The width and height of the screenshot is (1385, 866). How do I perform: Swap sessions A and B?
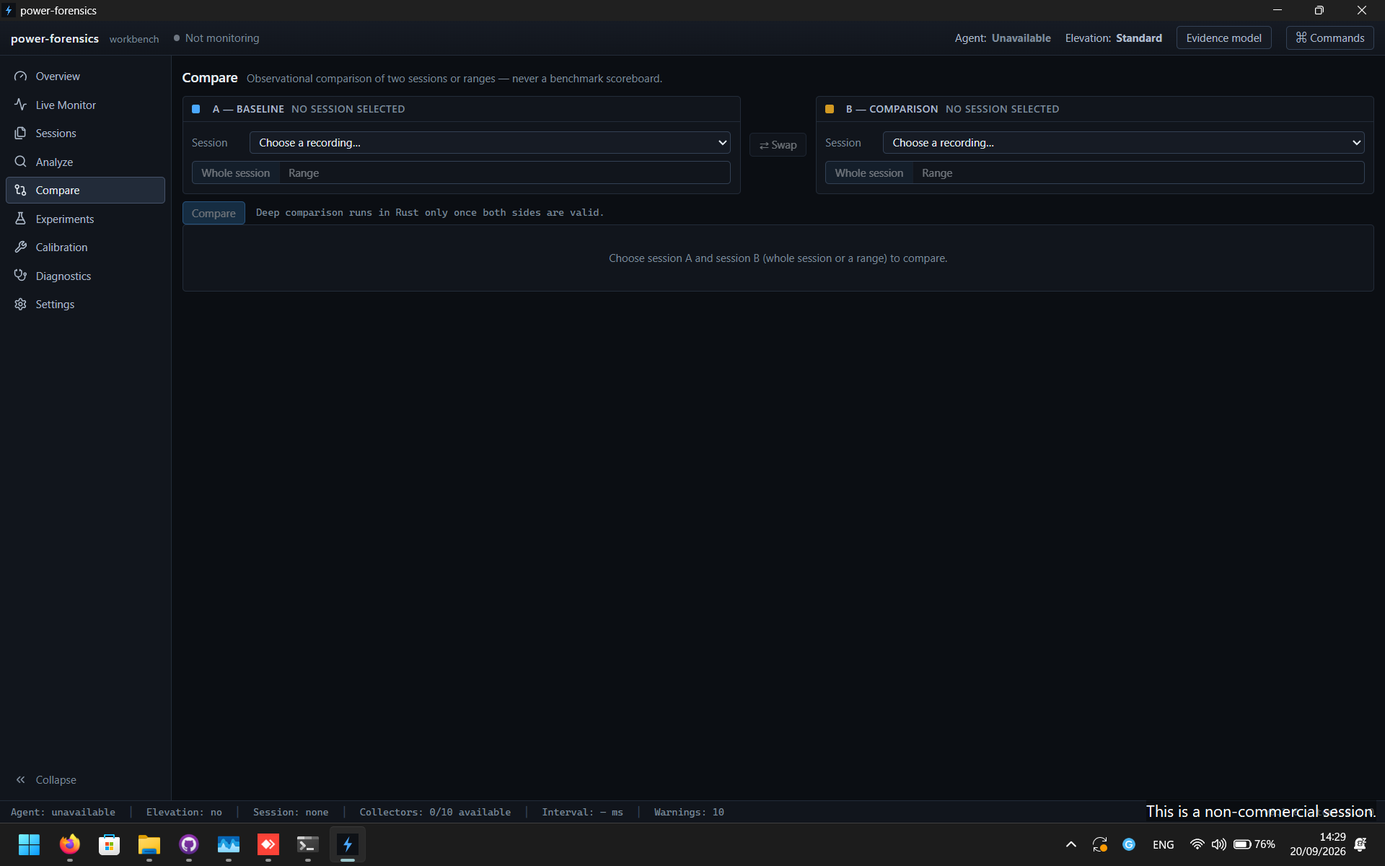tap(778, 145)
